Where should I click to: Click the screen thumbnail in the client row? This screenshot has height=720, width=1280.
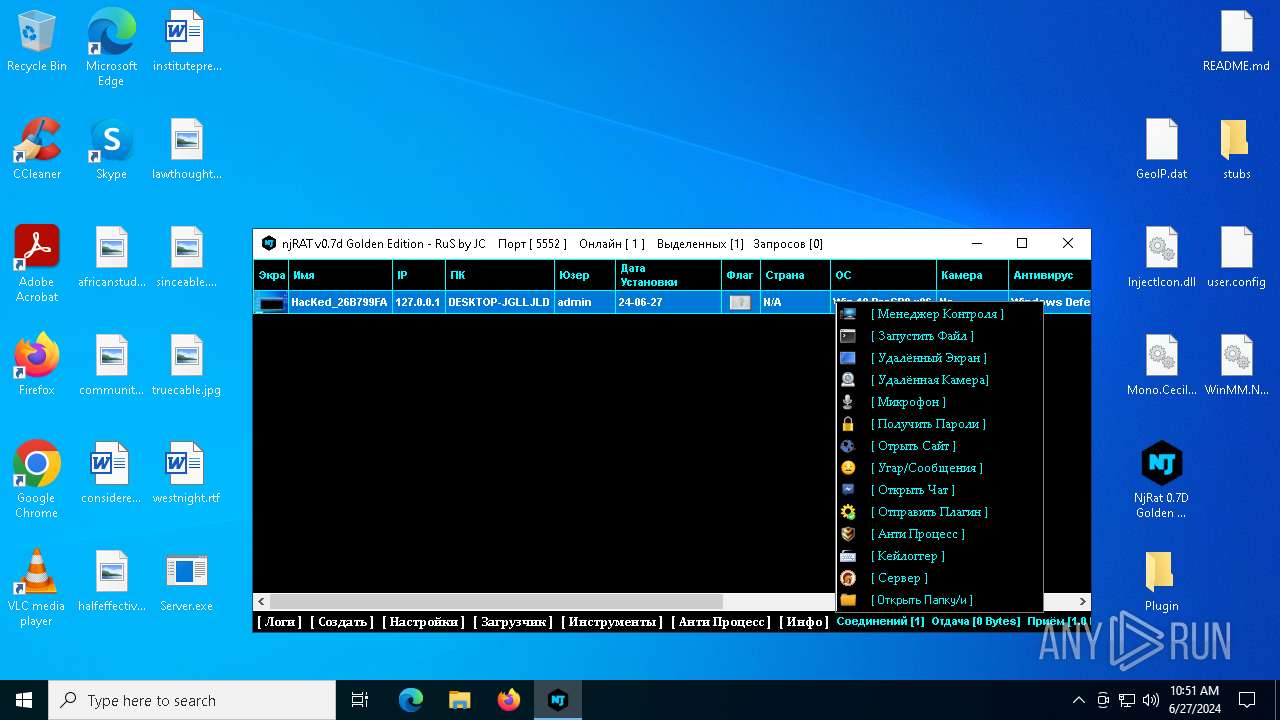pos(271,302)
